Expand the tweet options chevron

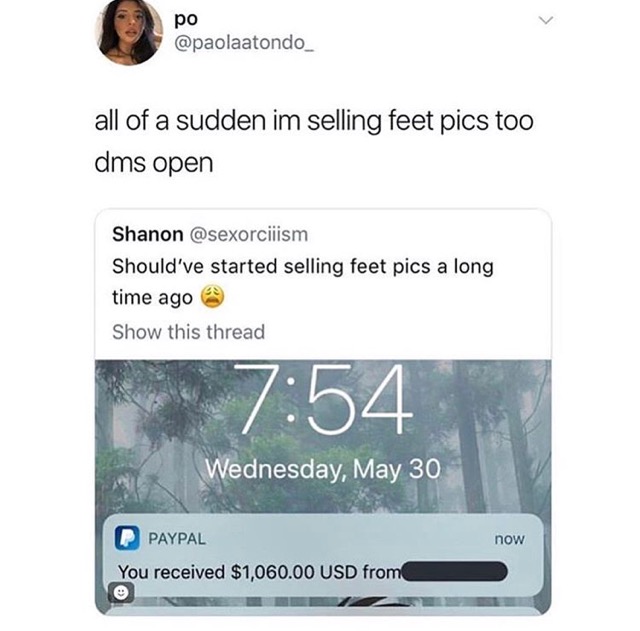[546, 20]
